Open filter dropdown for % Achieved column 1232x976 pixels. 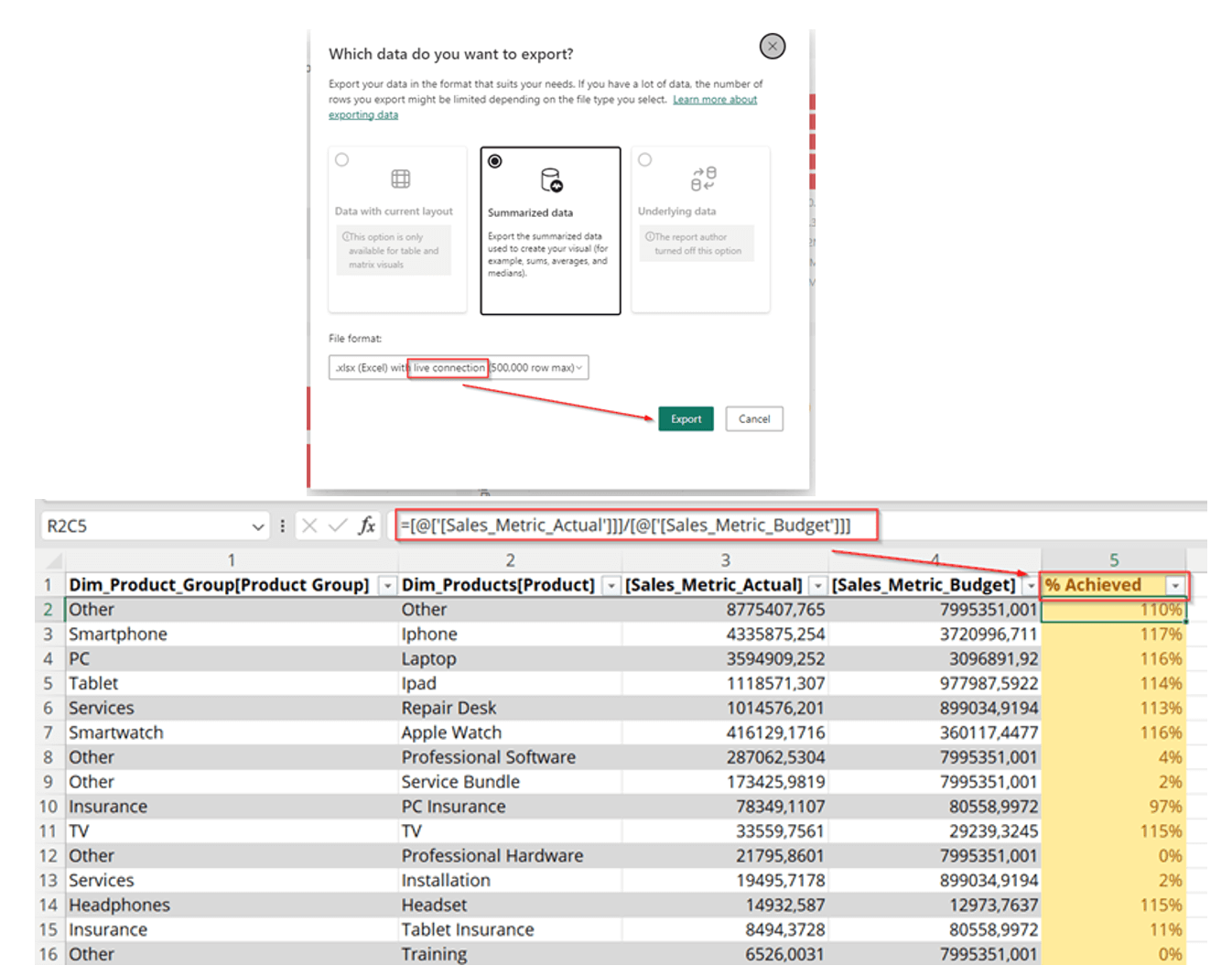(x=1175, y=586)
